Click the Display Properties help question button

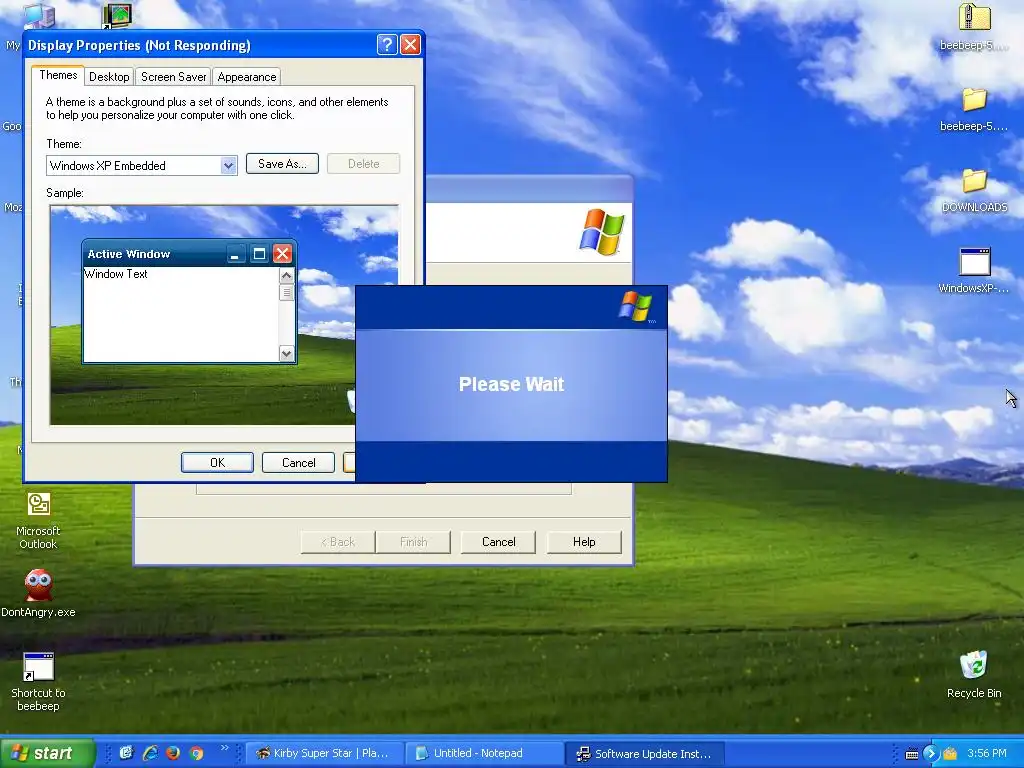click(387, 44)
